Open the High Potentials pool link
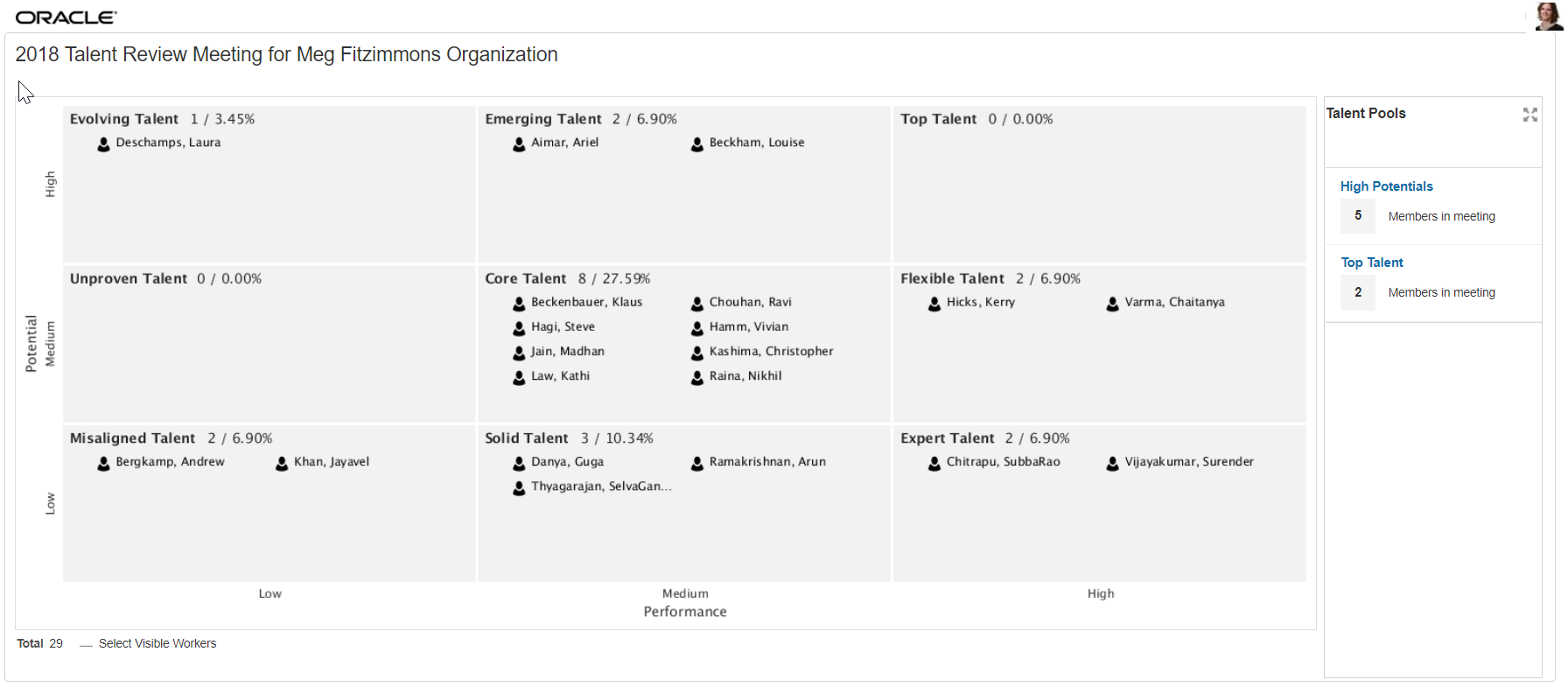1568x694 pixels. coord(1386,186)
